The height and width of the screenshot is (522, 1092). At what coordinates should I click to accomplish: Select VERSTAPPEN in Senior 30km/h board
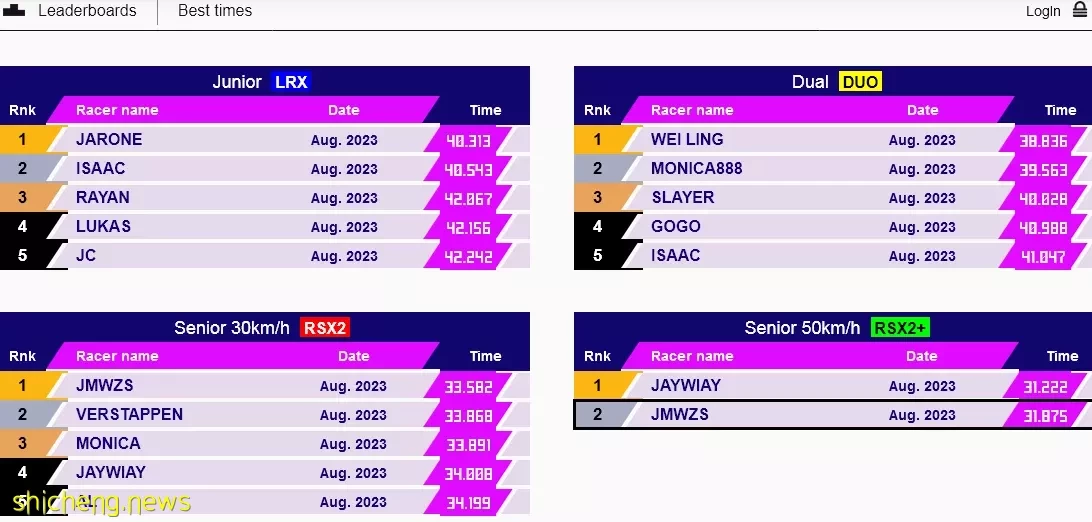[130, 414]
